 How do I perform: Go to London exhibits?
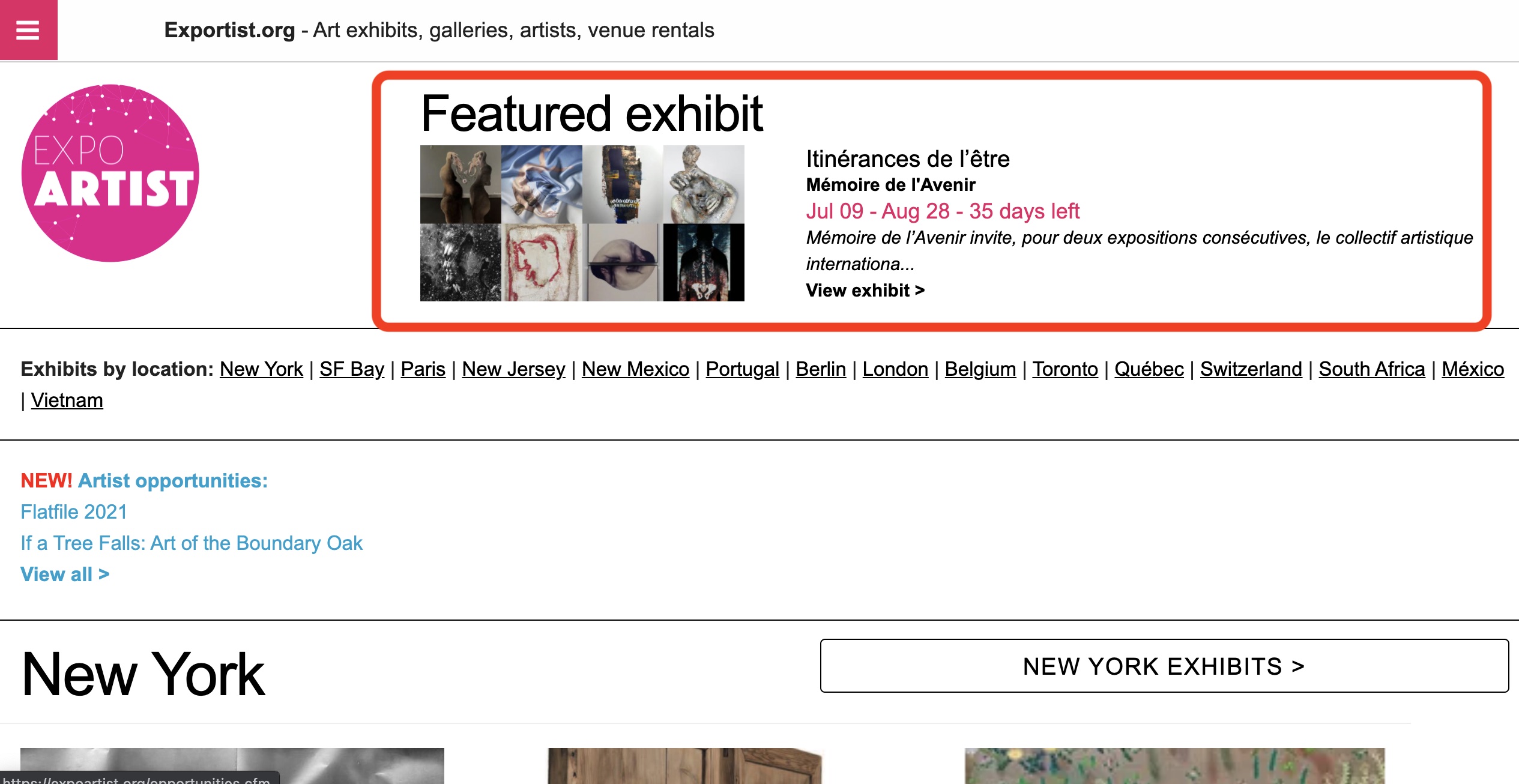click(x=895, y=369)
